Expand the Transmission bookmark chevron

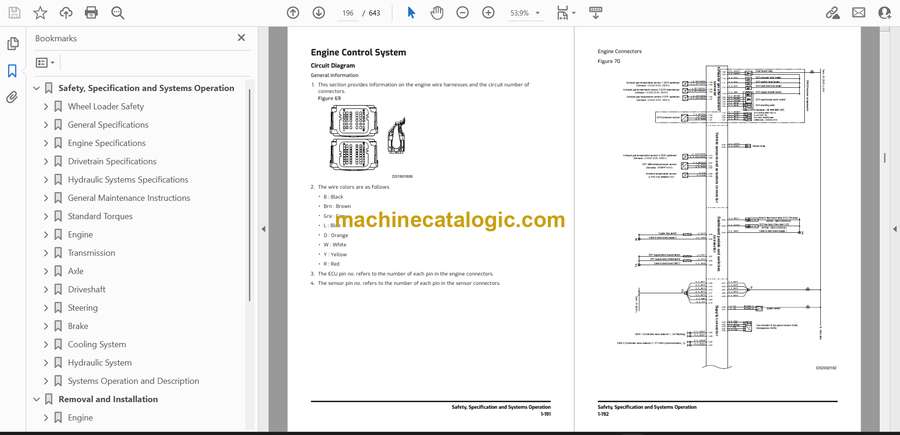click(x=46, y=253)
